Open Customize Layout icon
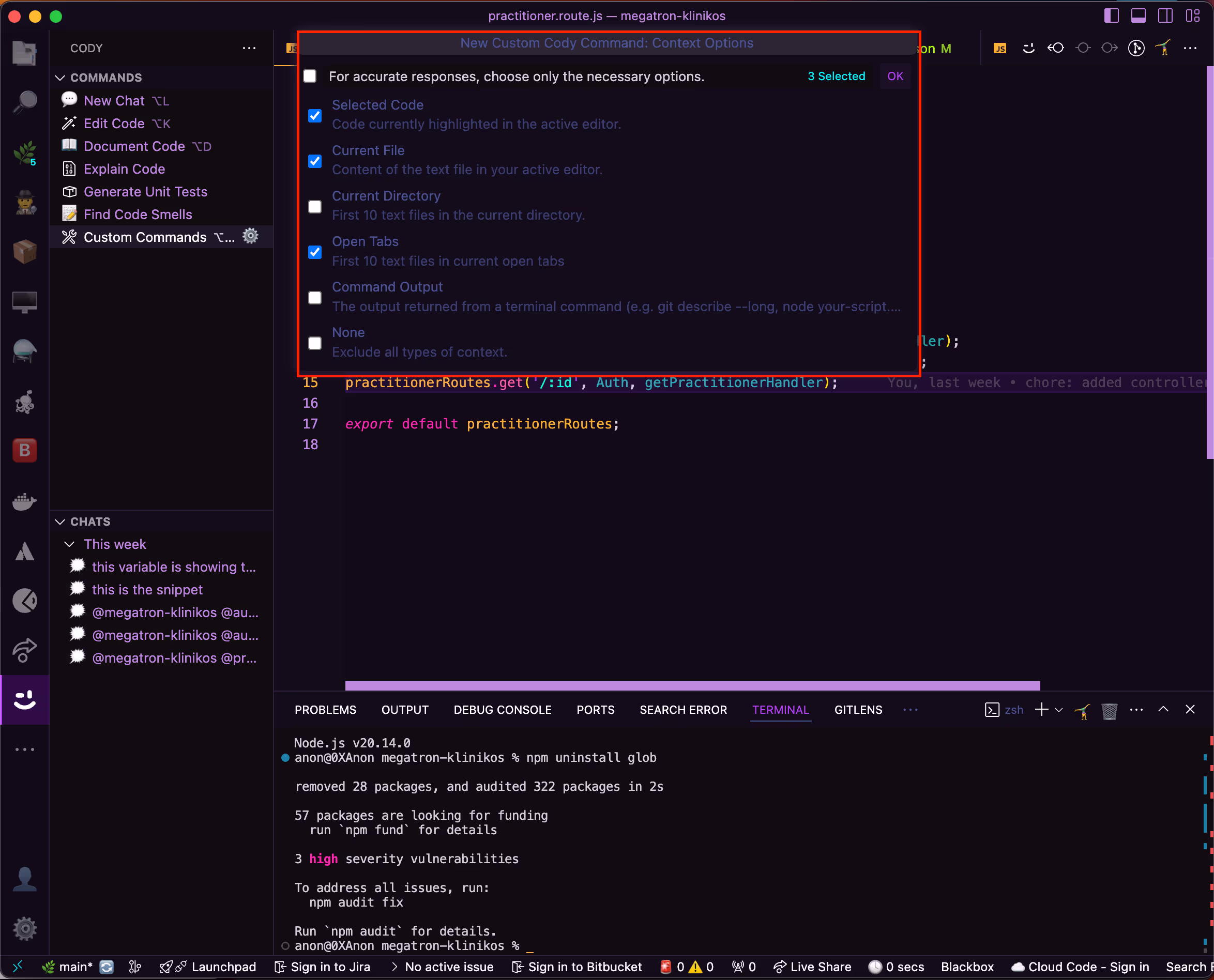The image size is (1214, 980). (x=1193, y=15)
